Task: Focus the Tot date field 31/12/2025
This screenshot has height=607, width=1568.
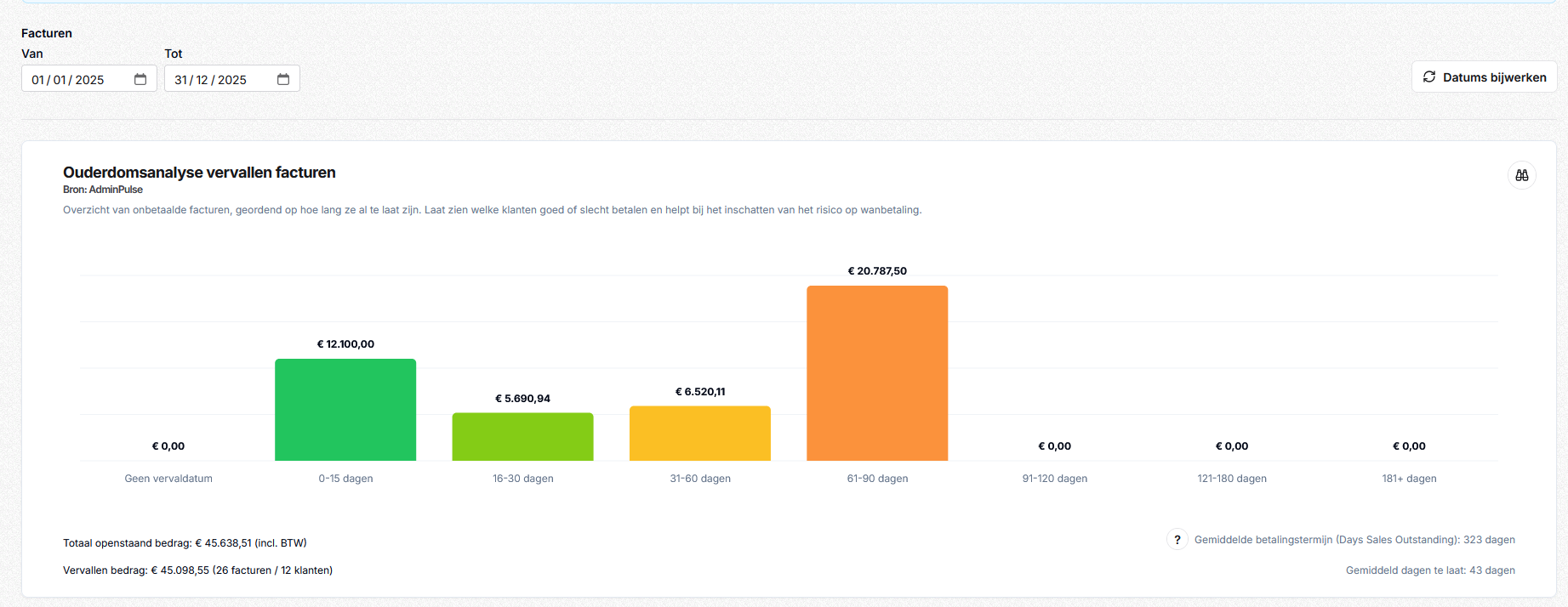Action: 232,79
